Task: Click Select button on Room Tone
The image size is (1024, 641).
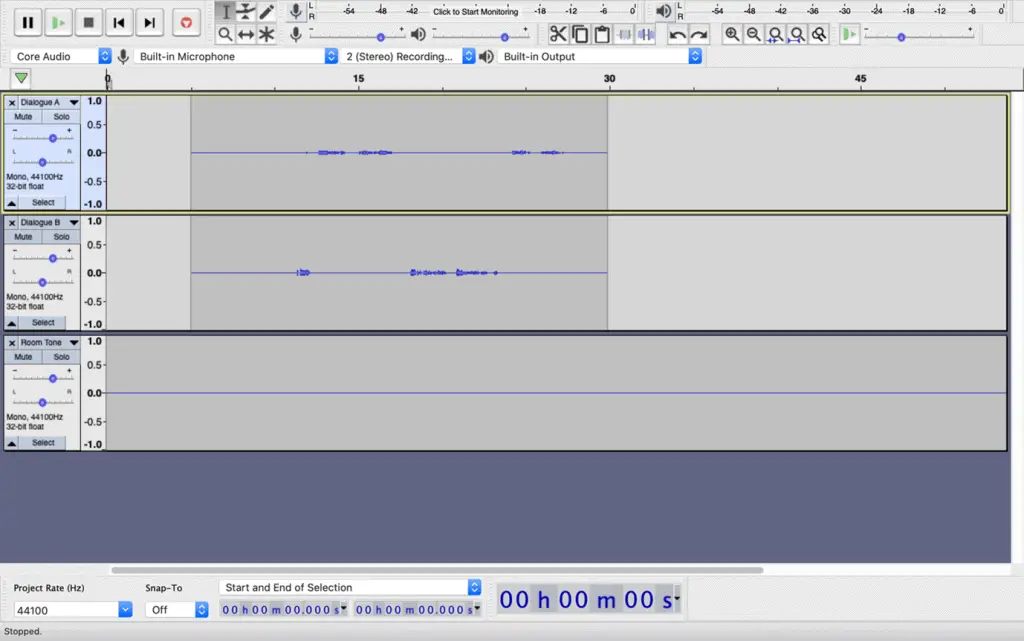Action: (43, 443)
